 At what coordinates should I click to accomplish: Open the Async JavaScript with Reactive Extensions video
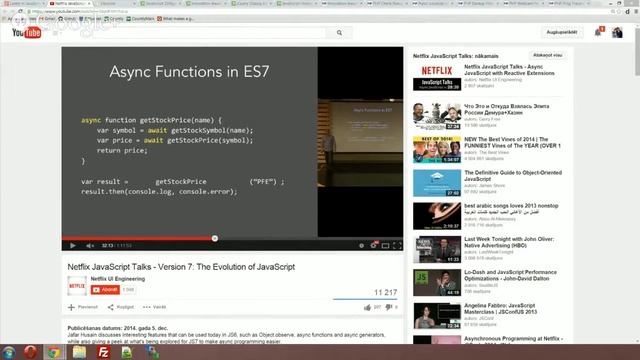(x=509, y=70)
